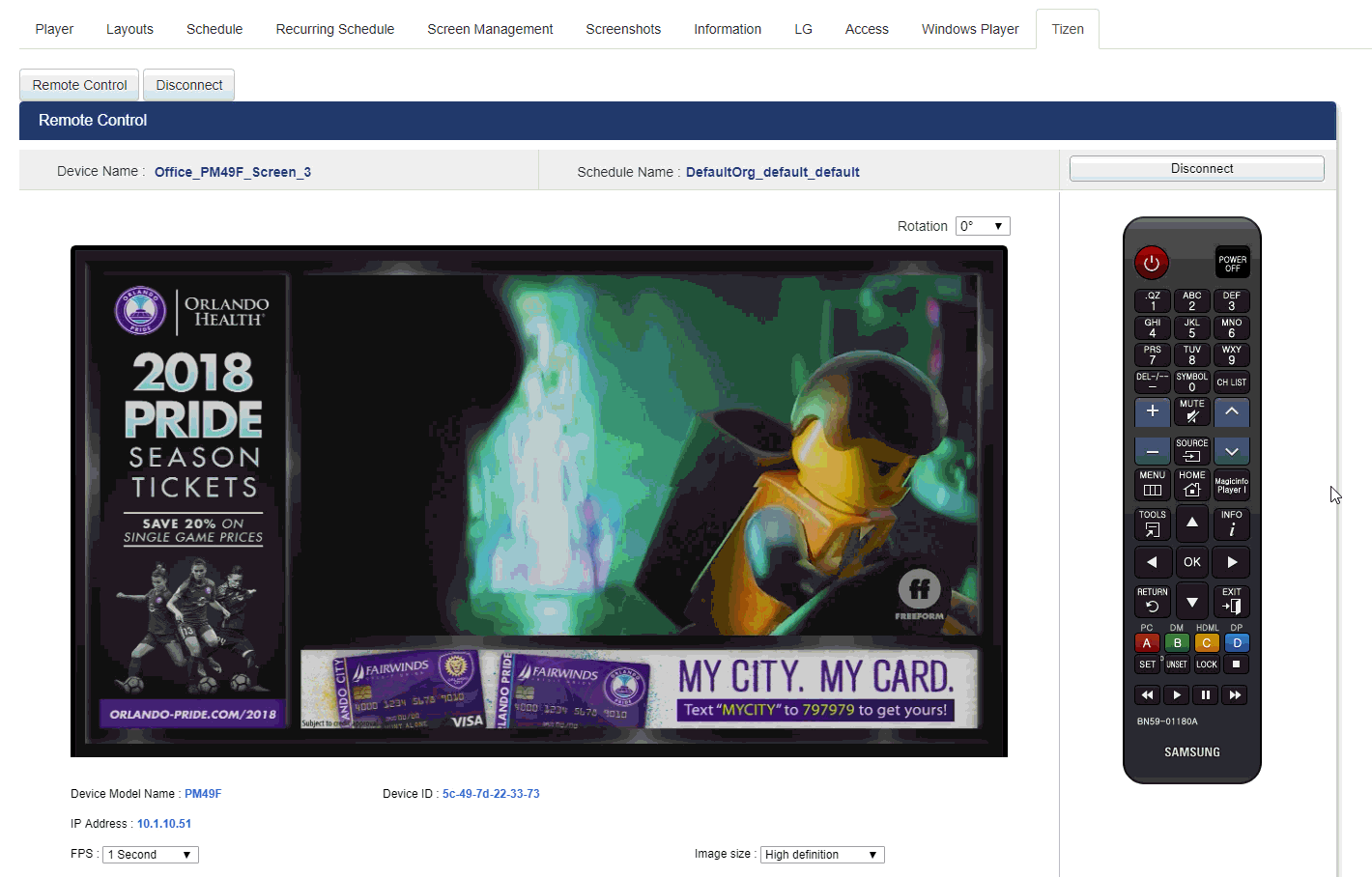The width and height of the screenshot is (1372, 877).
Task: Click the volume up plus key
Action: point(1153,412)
